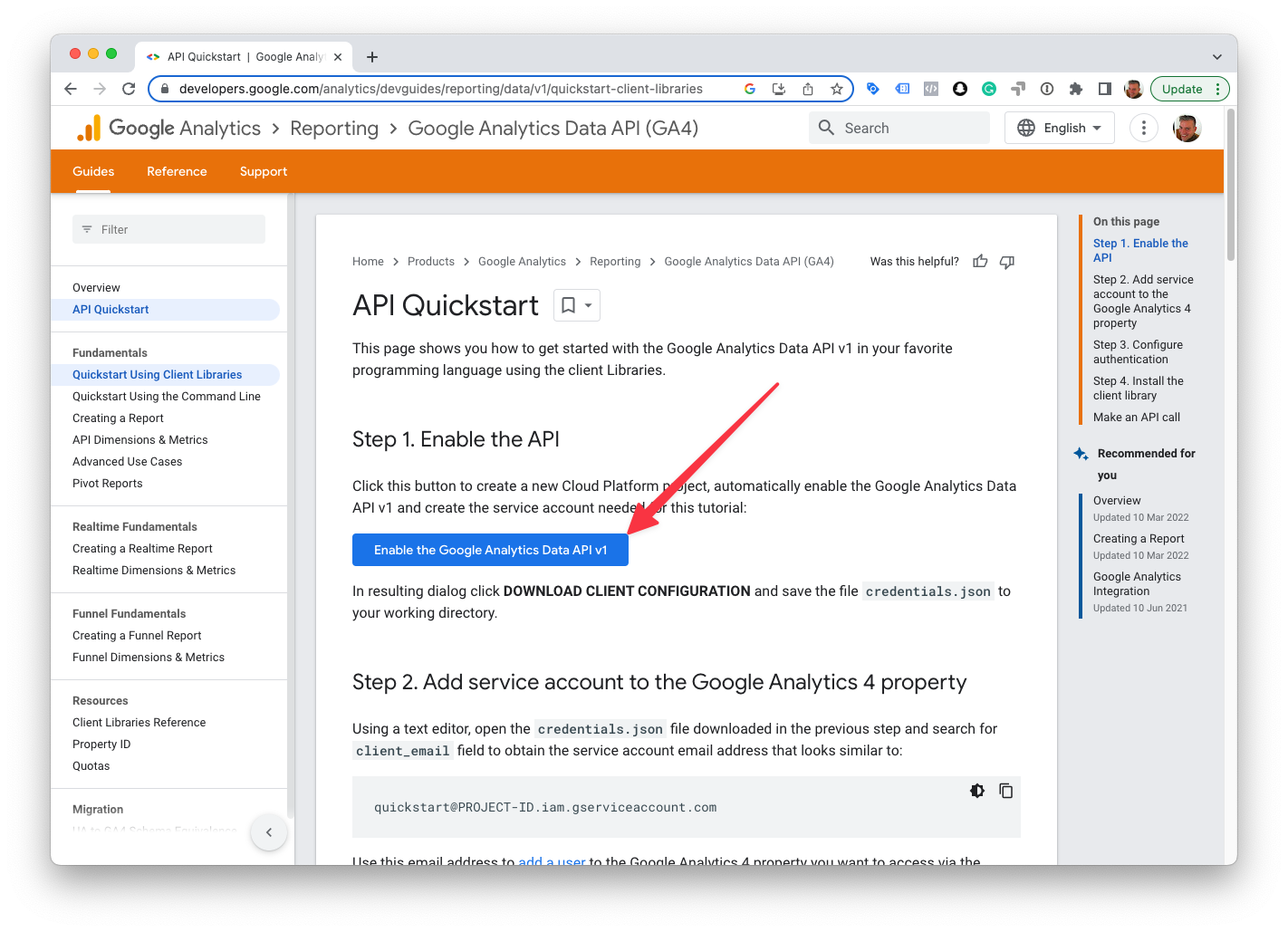Jump to Step 2. Add service account
The image size is (1288, 932).
pos(1143,301)
